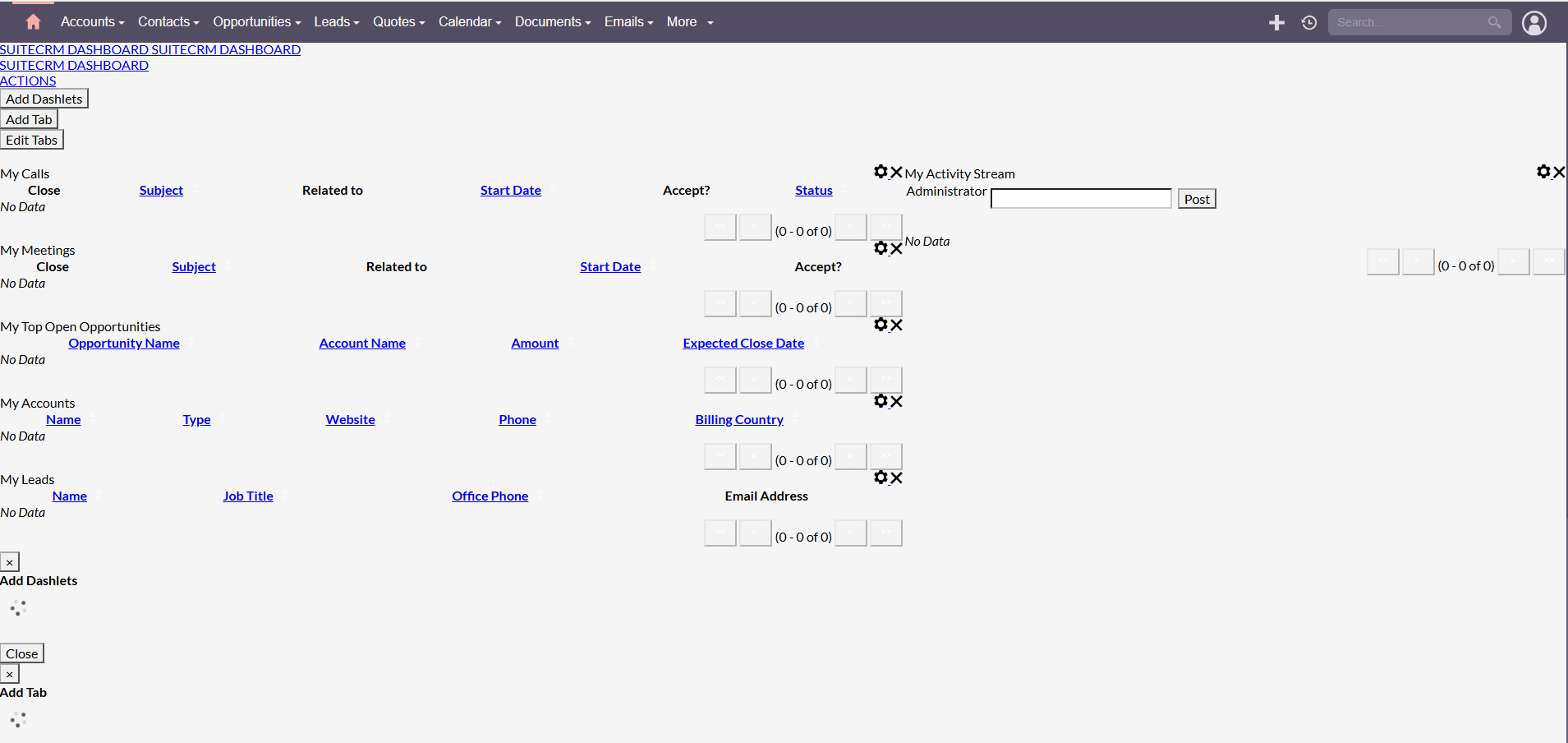Sort My Leads by Job Title
This screenshot has width=1568, height=743.
click(x=248, y=496)
